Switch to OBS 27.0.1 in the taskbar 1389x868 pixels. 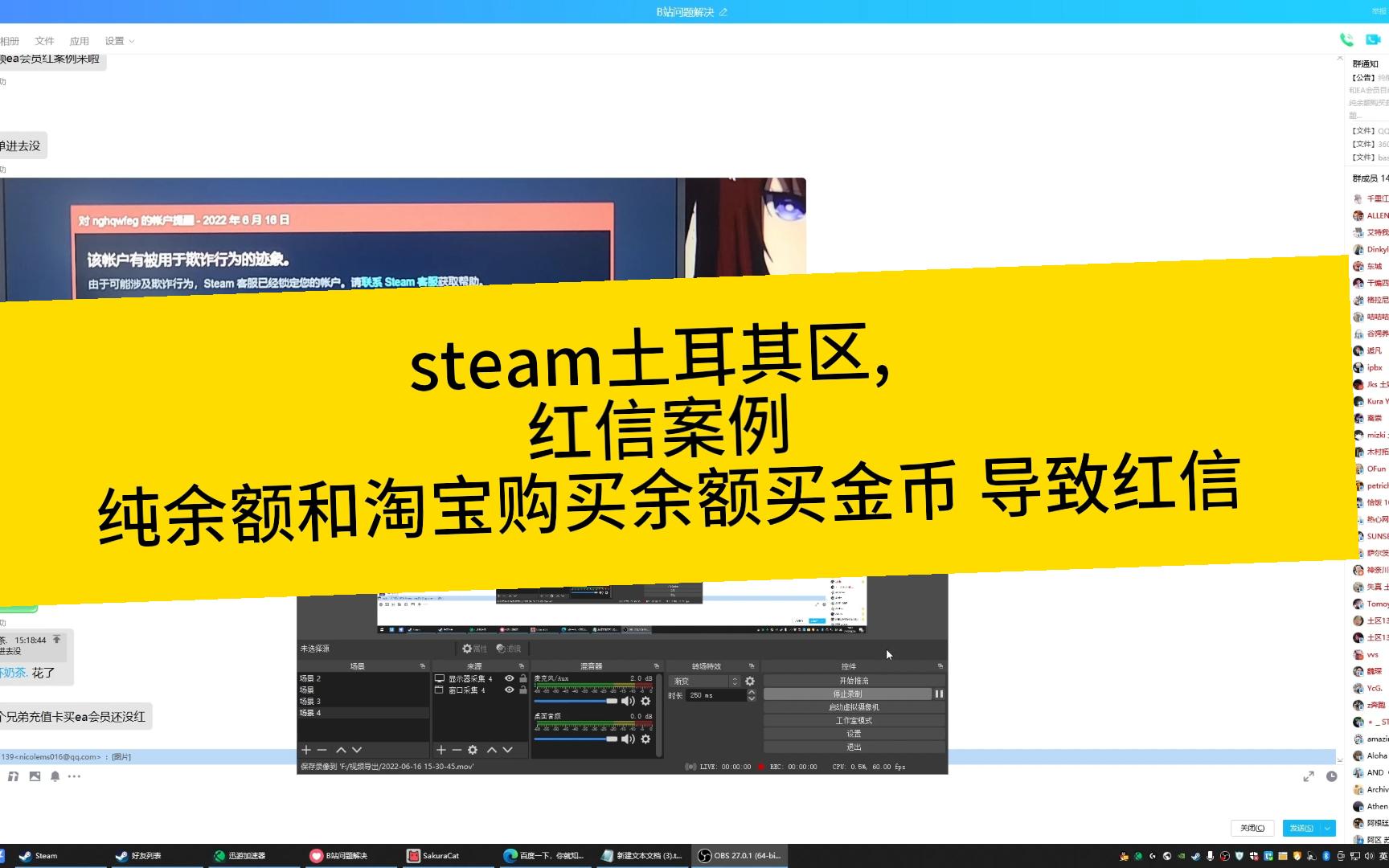click(739, 856)
